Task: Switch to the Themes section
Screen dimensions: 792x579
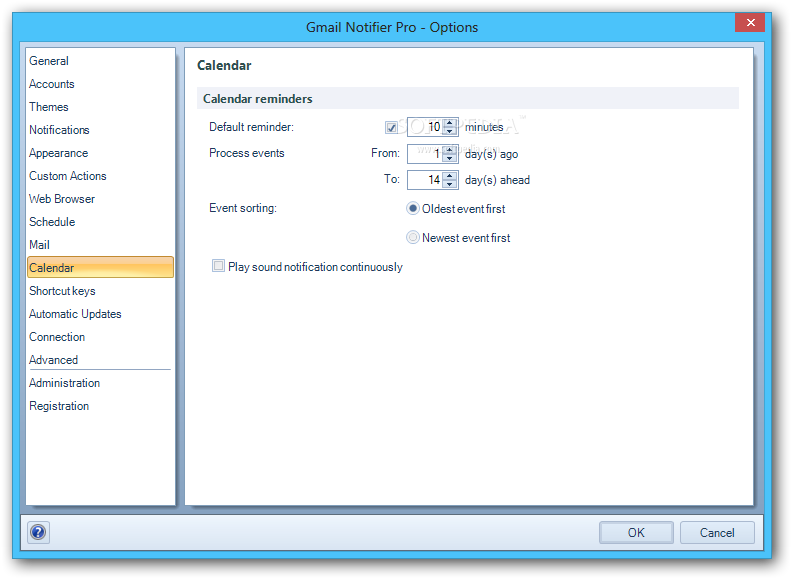Action: pos(48,107)
